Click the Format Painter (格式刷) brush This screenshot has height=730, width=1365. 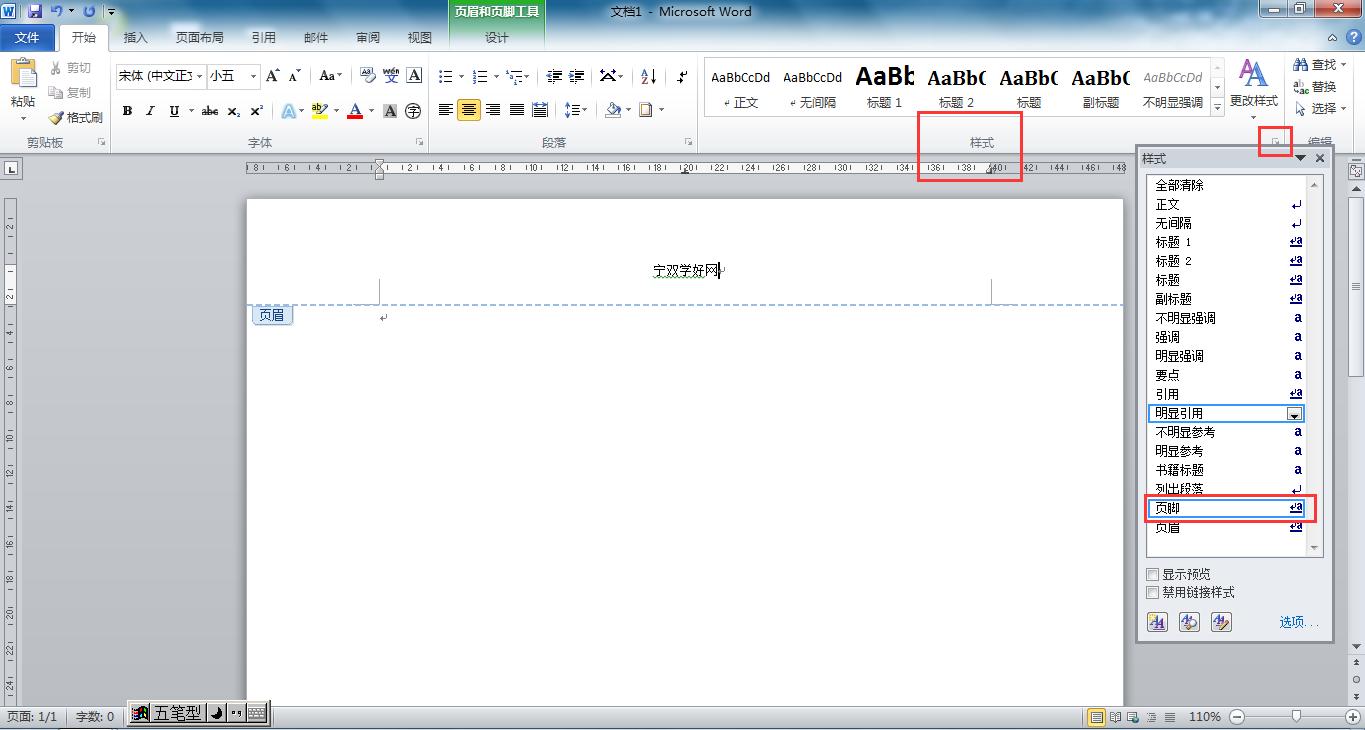pyautogui.click(x=57, y=118)
